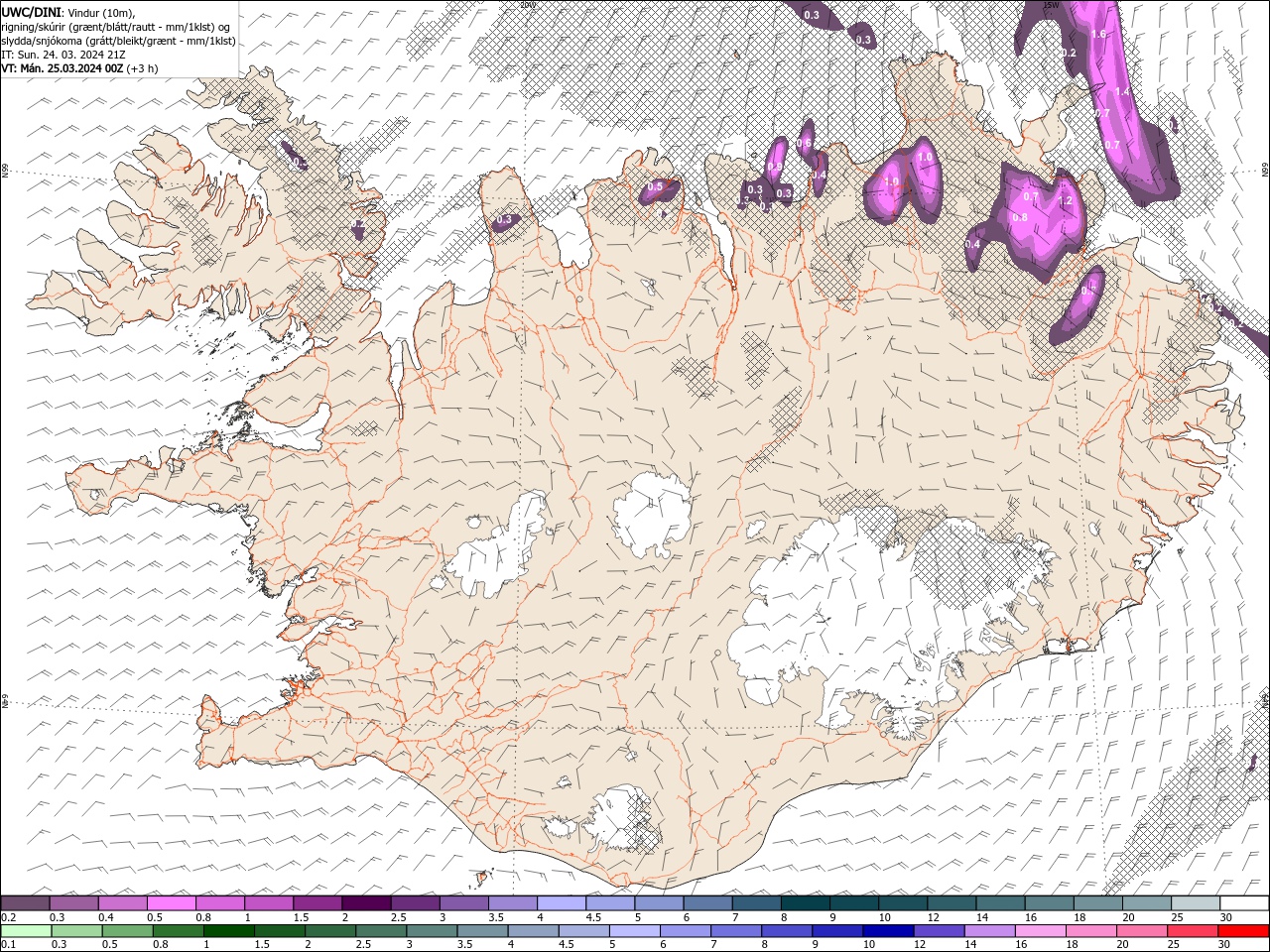The width and height of the screenshot is (1270, 952).
Task: Click the 'rigning/skúrir' legend description line
Action: pos(117,26)
